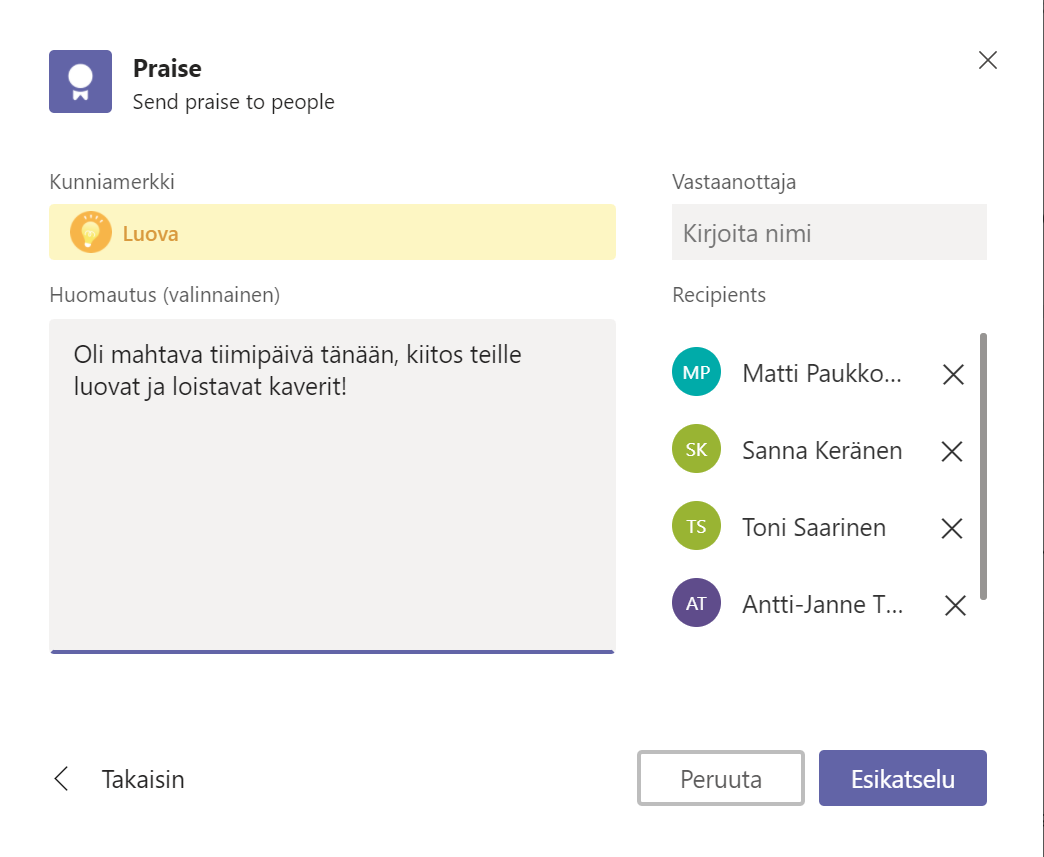Viewport: 1044px width, 857px height.
Task: Select the AT avatar circle
Action: click(696, 603)
